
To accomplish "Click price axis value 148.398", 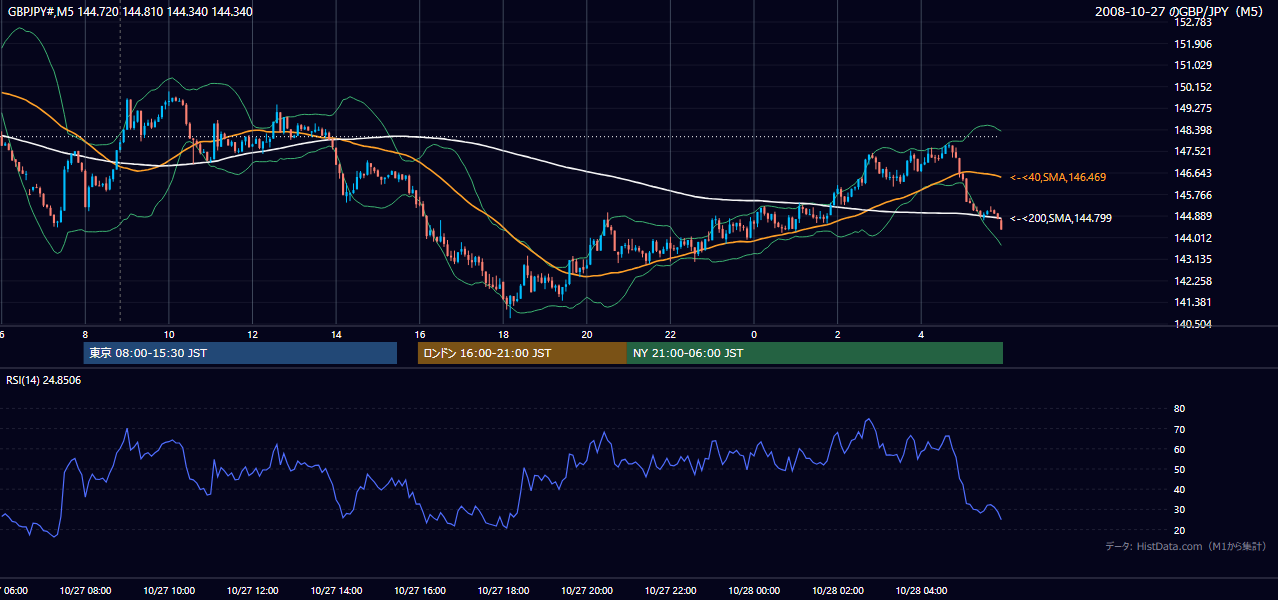I will click(x=1192, y=130).
